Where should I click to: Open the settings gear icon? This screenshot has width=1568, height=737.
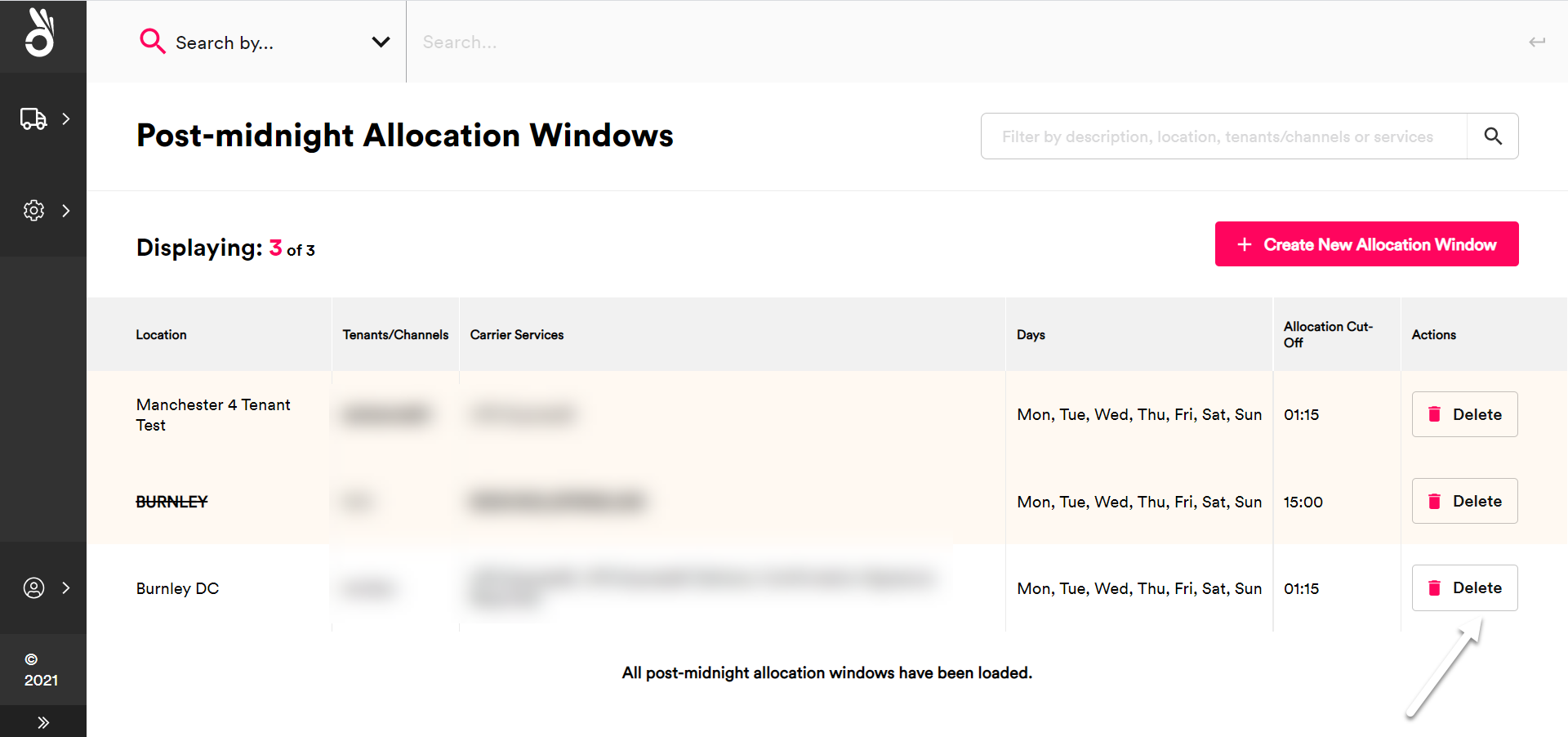coord(33,211)
